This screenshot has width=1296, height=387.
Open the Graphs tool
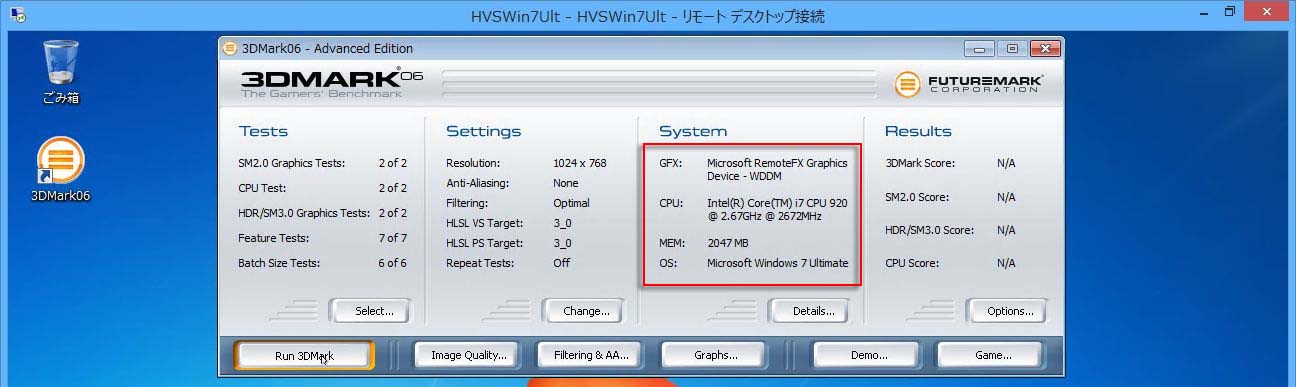pos(715,355)
